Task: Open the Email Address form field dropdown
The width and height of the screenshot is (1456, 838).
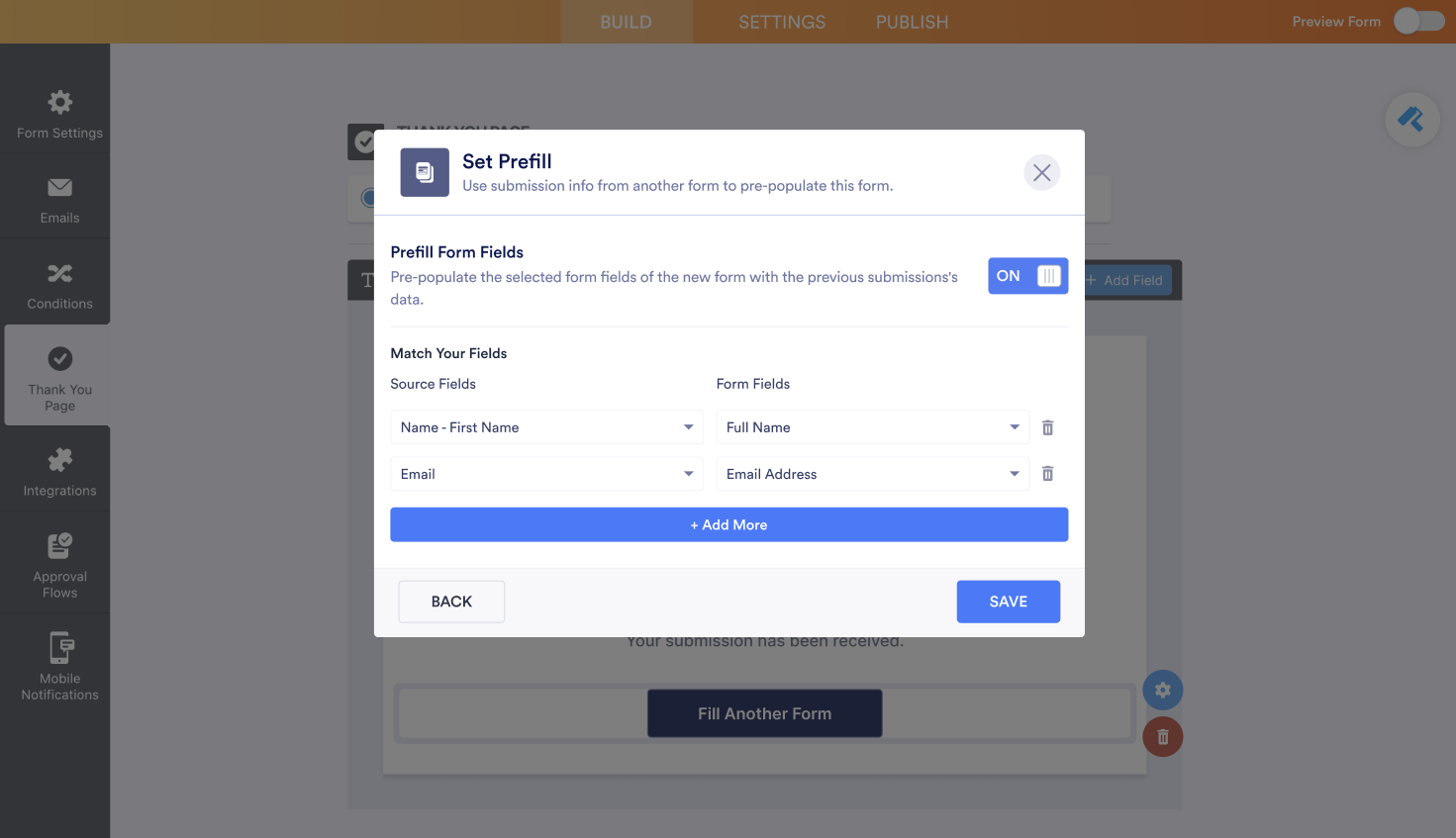Action: coord(872,474)
